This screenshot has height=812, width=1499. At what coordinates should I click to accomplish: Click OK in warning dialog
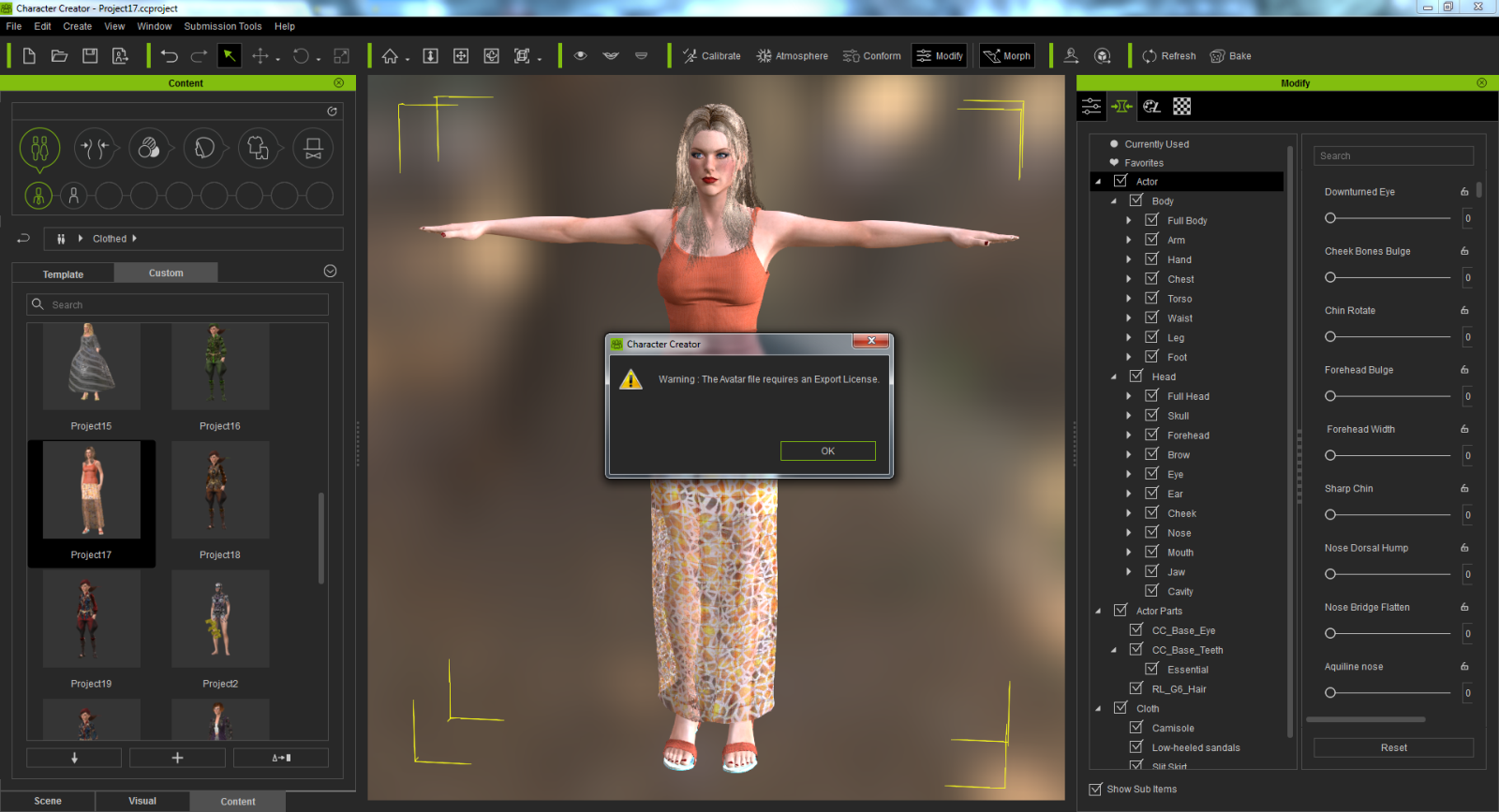pyautogui.click(x=828, y=450)
